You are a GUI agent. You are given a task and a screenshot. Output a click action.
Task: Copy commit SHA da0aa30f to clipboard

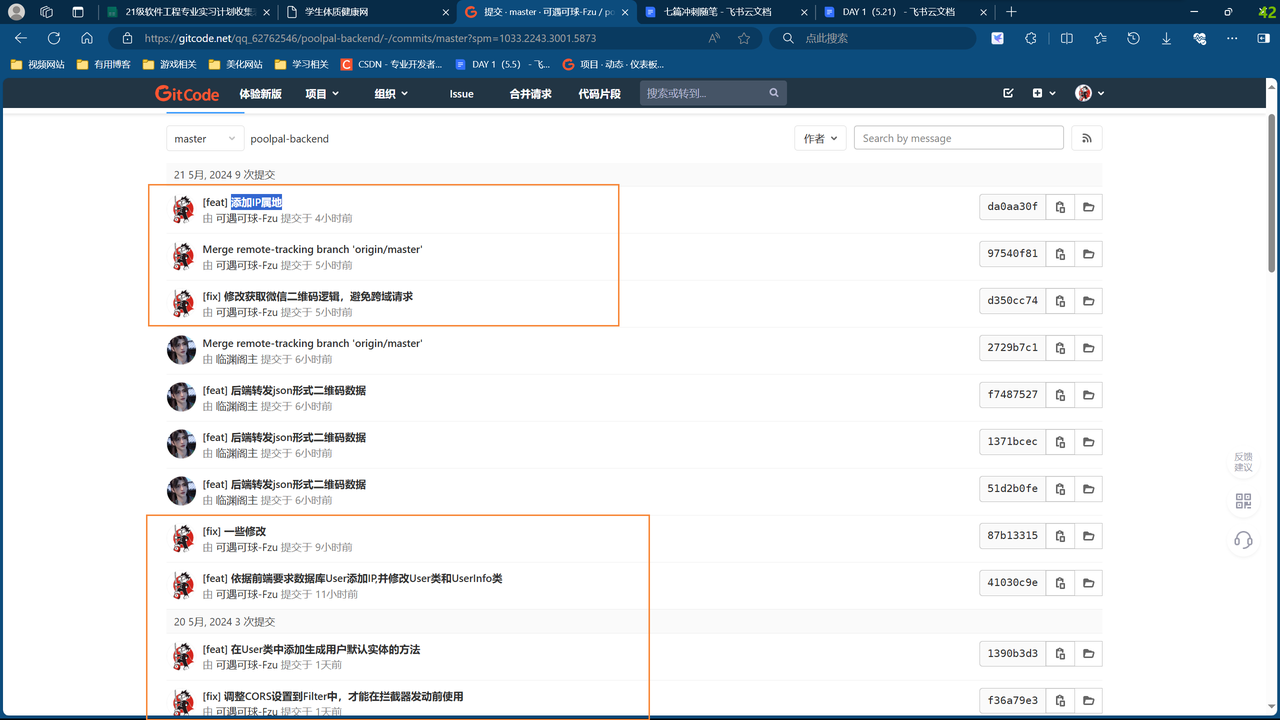click(1060, 207)
